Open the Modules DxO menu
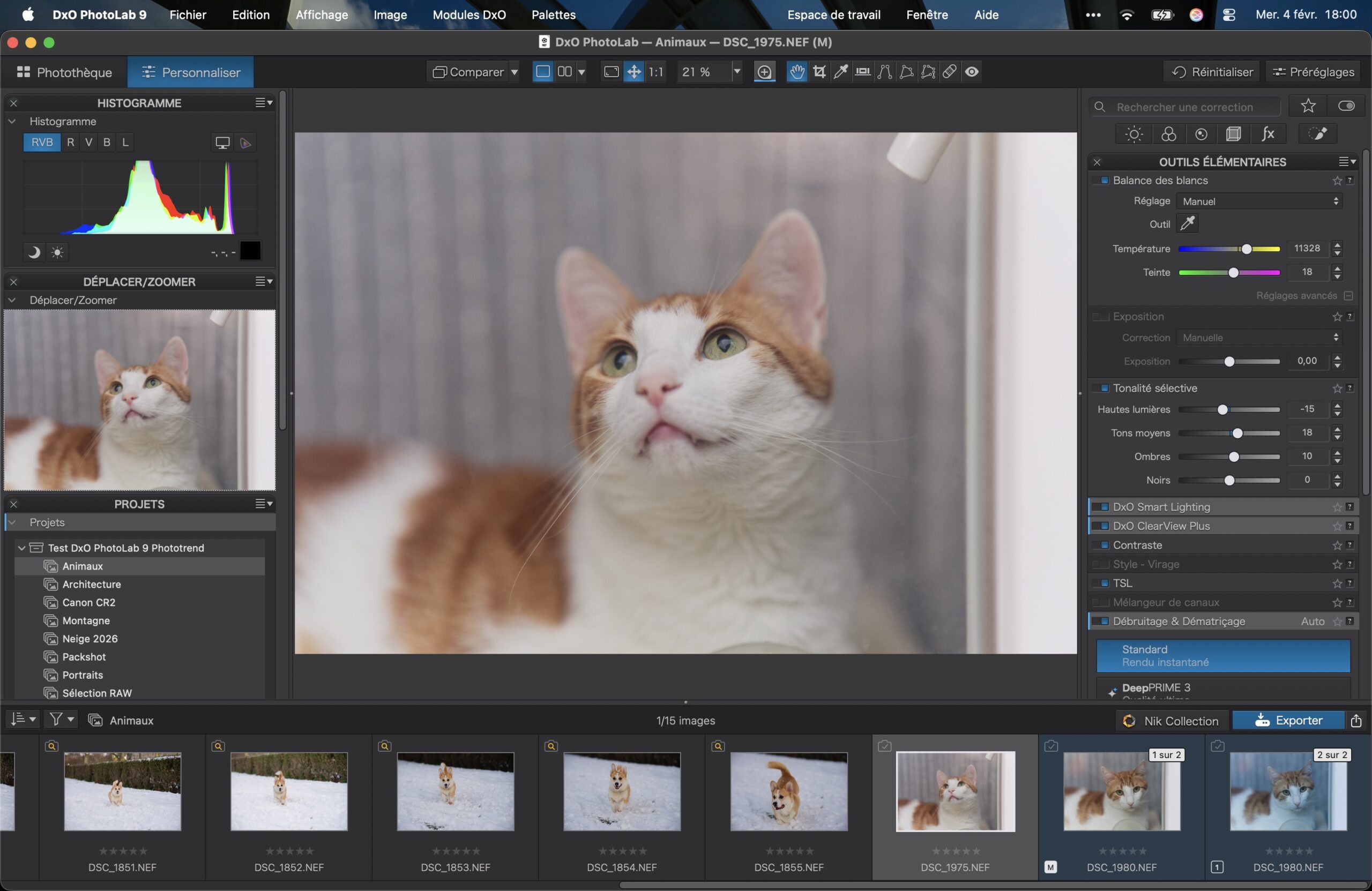The width and height of the screenshot is (1372, 891). [x=468, y=15]
